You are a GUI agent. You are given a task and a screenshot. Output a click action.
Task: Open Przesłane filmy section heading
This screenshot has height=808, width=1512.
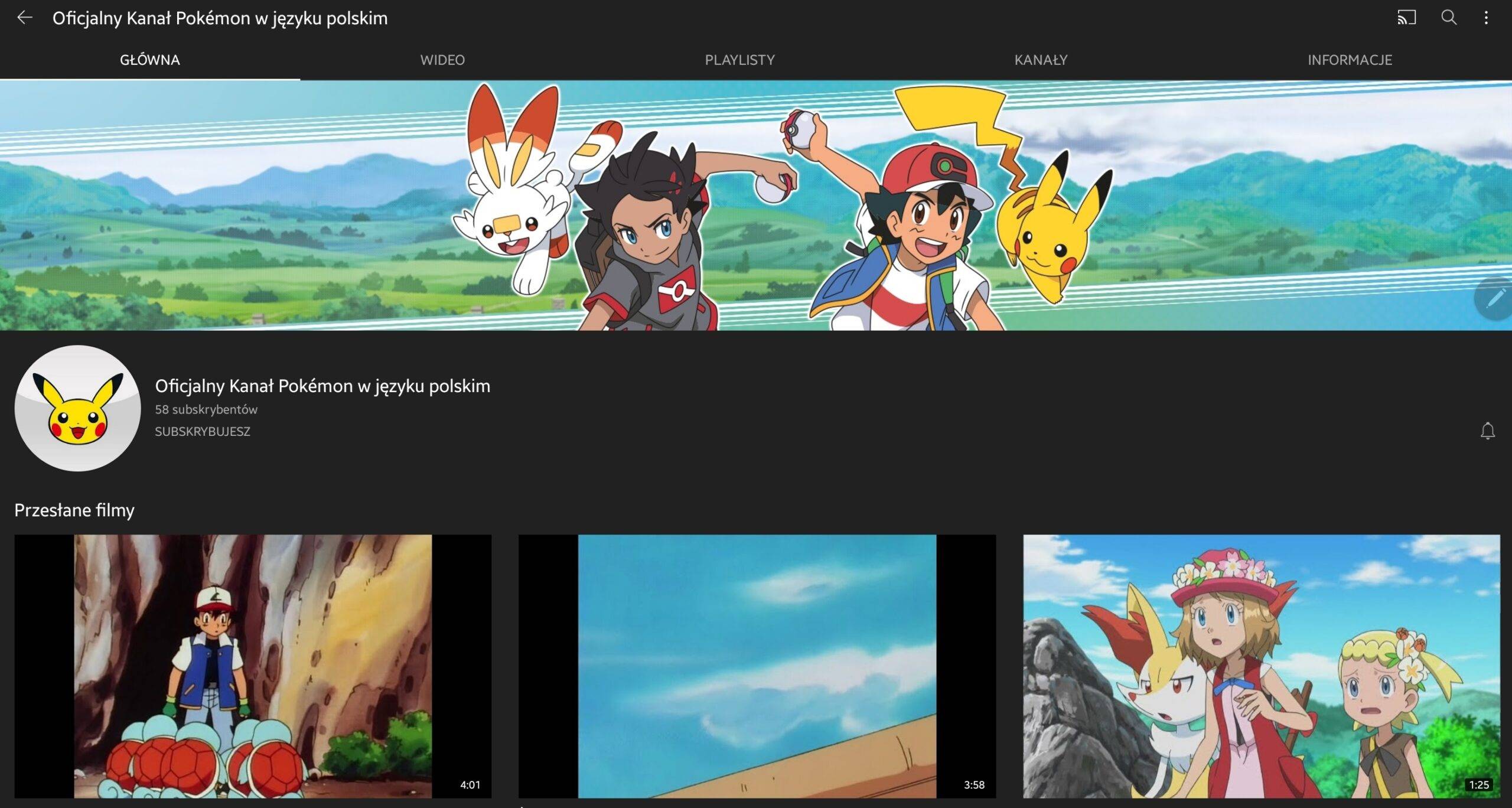(x=74, y=510)
